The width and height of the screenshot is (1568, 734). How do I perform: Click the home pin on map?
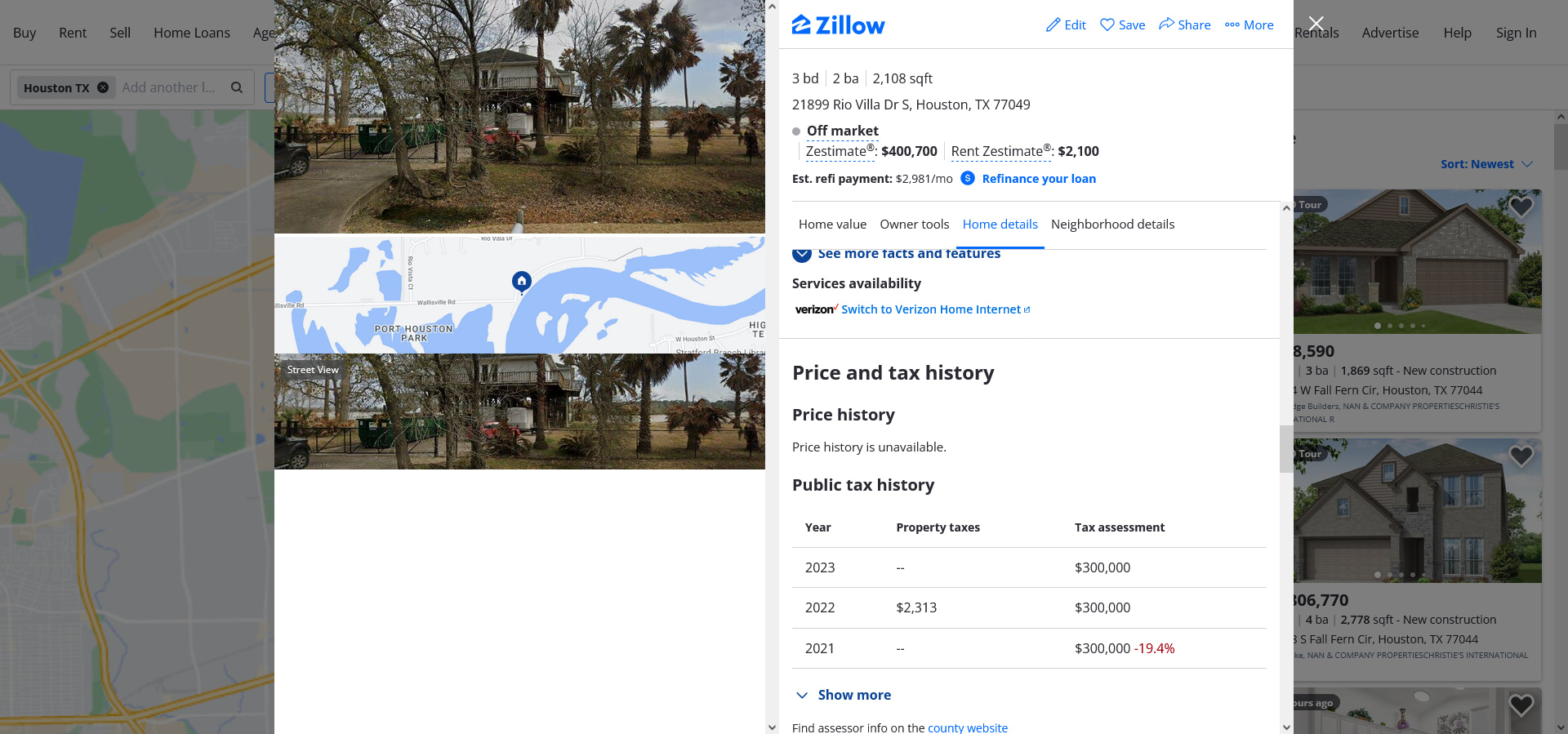coord(522,282)
